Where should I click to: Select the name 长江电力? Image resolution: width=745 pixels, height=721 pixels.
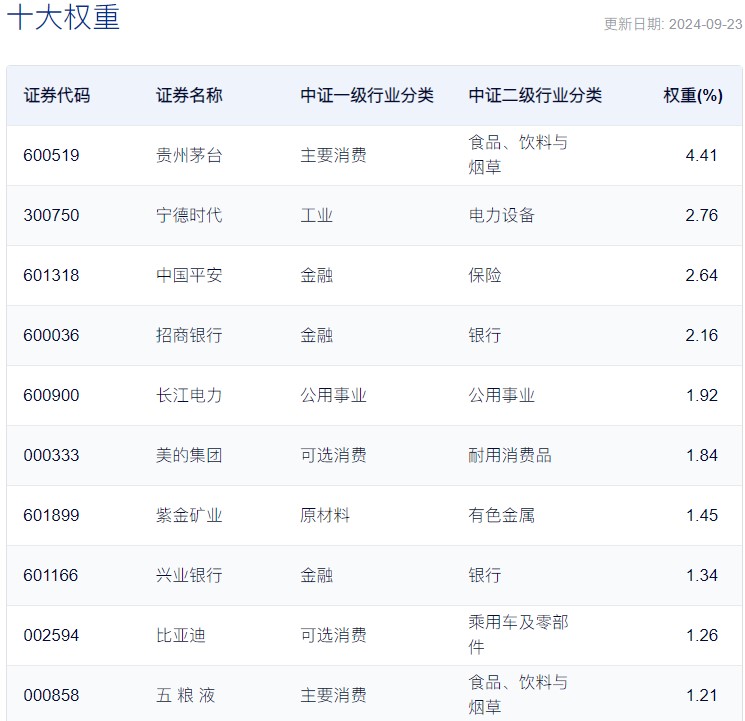(189, 395)
